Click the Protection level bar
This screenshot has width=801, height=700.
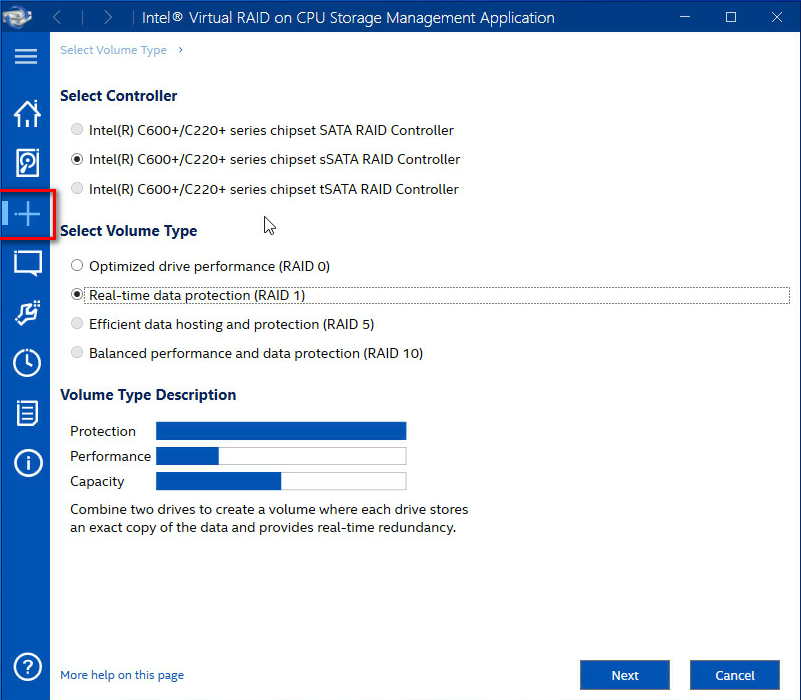[x=281, y=431]
